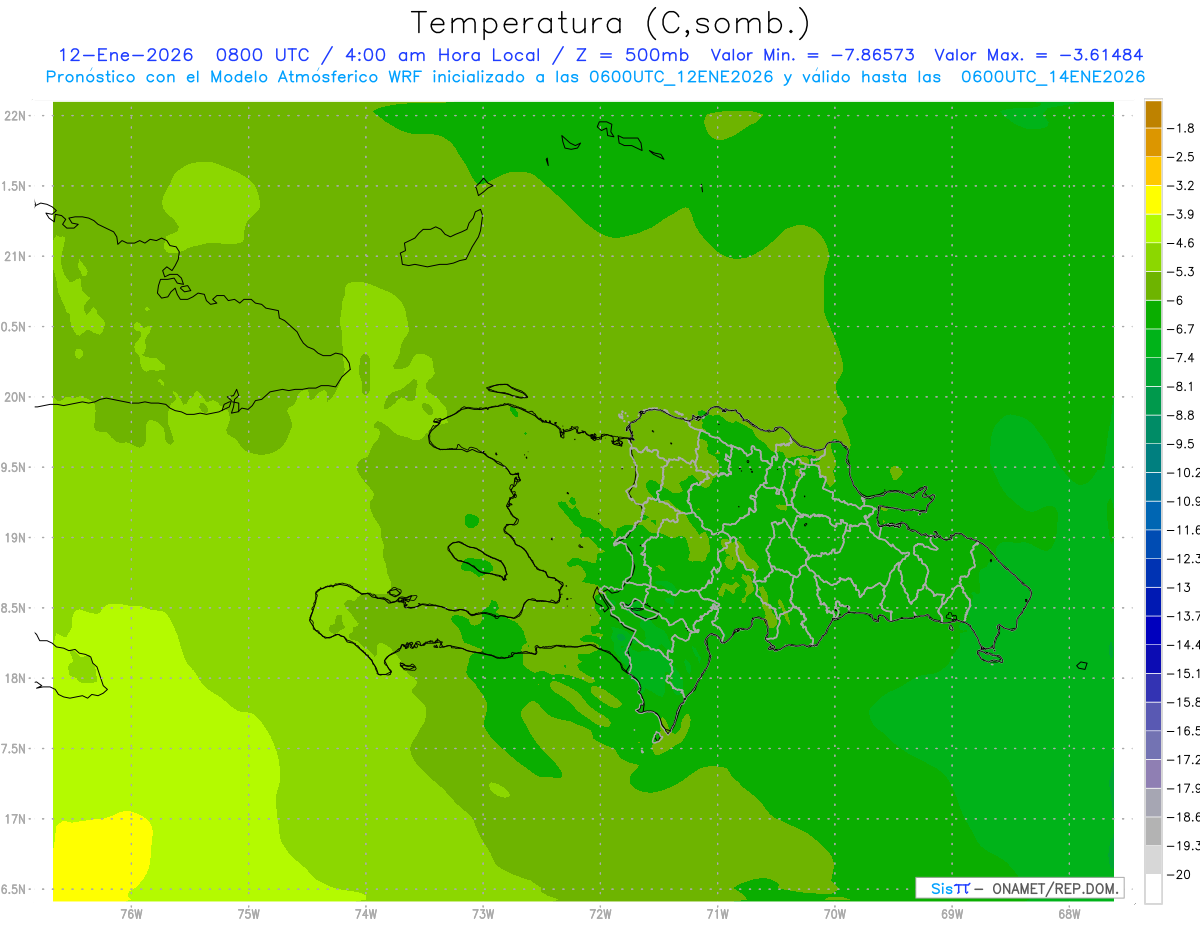Viewport: 1200px width, 927px height.
Task: Click the '75W' longitude axis label
Action: coord(248,914)
